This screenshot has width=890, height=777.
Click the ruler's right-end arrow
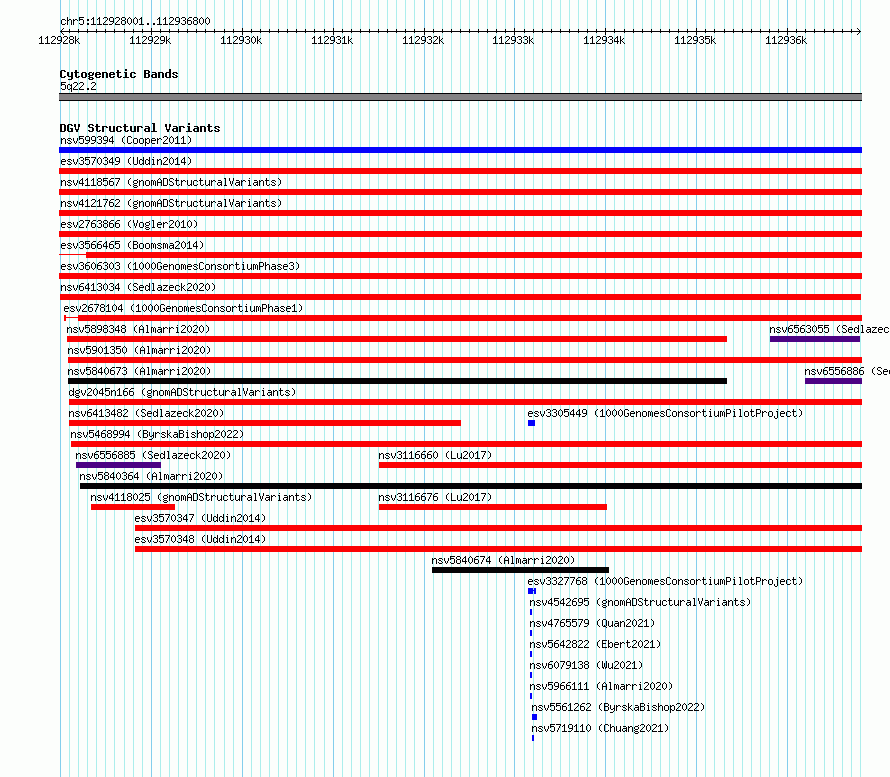coord(858,31)
